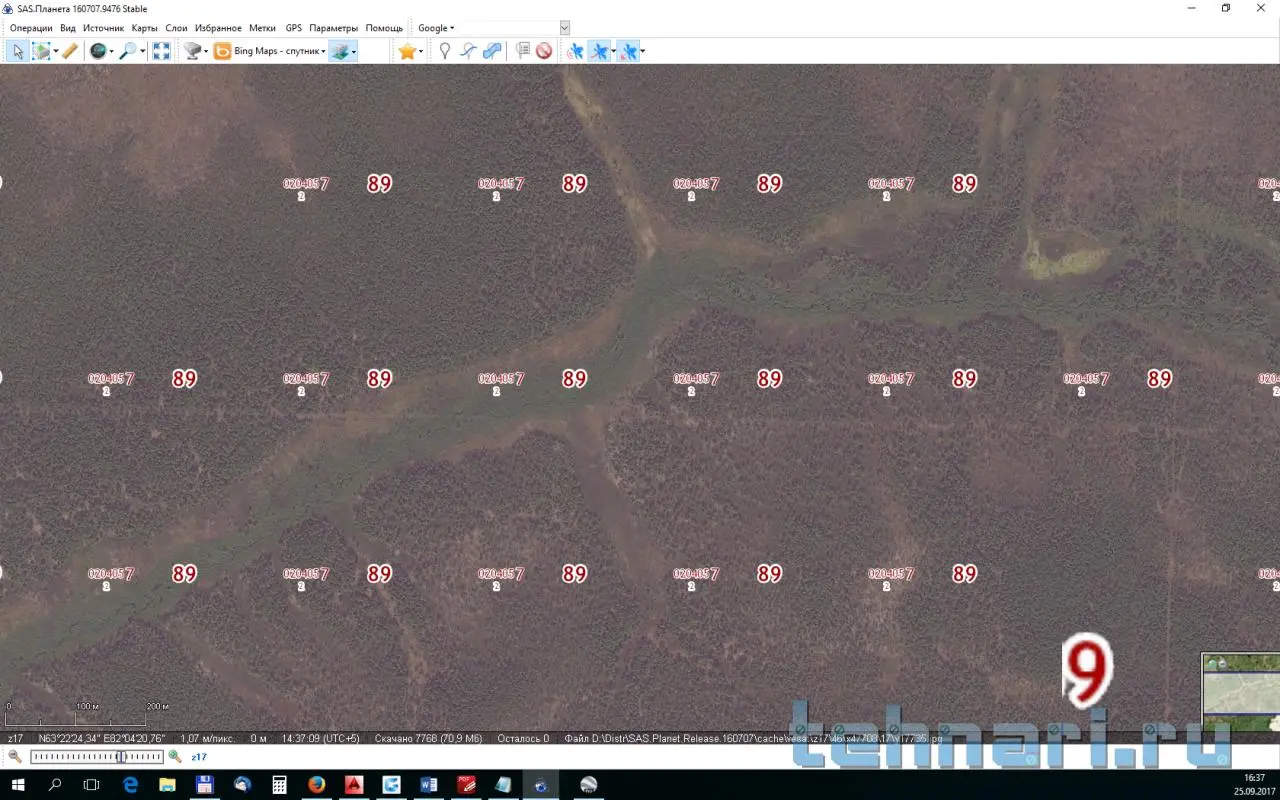This screenshot has height=800, width=1280.
Task: Click the overlay layers stack icon
Action: 340,51
